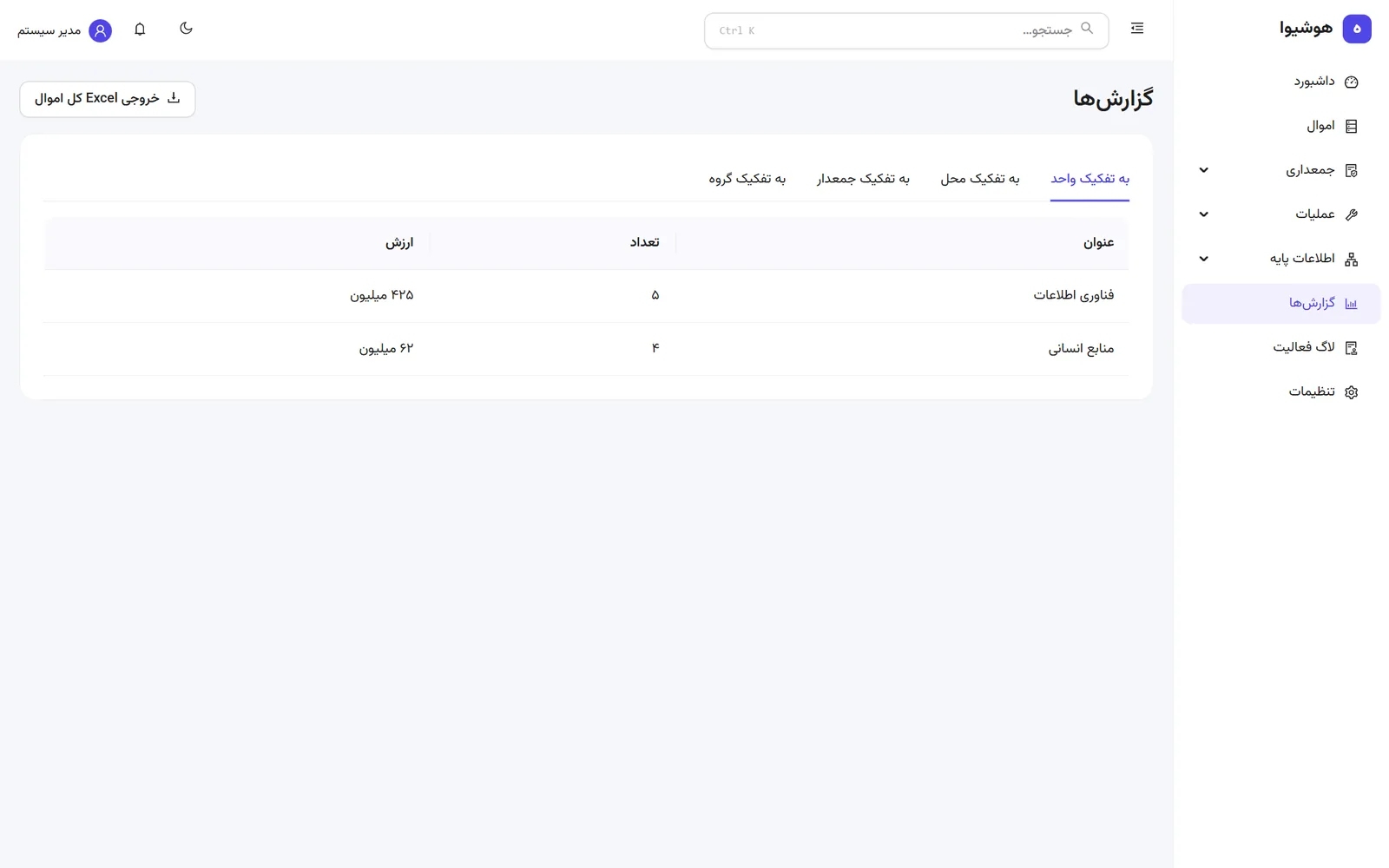Click the جمعداری sidebar icon
The height and width of the screenshot is (868, 1389).
click(x=1351, y=170)
